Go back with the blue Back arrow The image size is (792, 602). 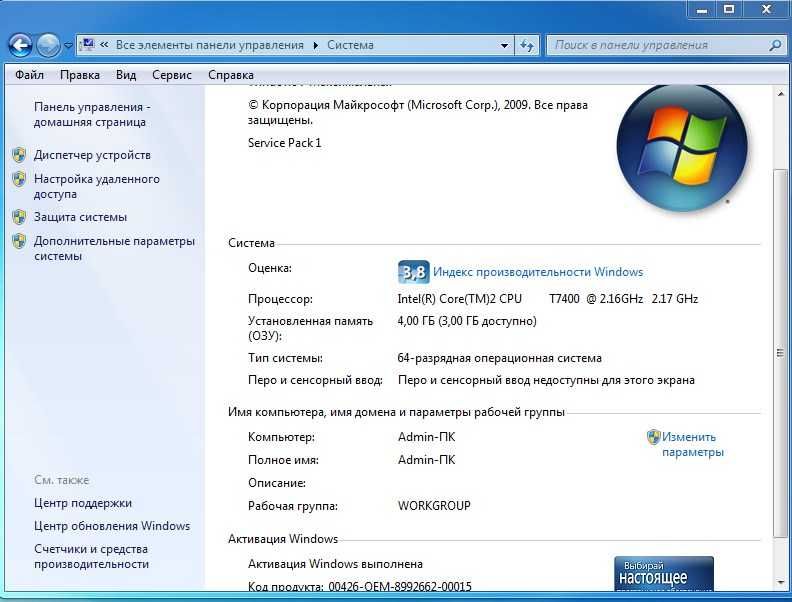click(20, 45)
